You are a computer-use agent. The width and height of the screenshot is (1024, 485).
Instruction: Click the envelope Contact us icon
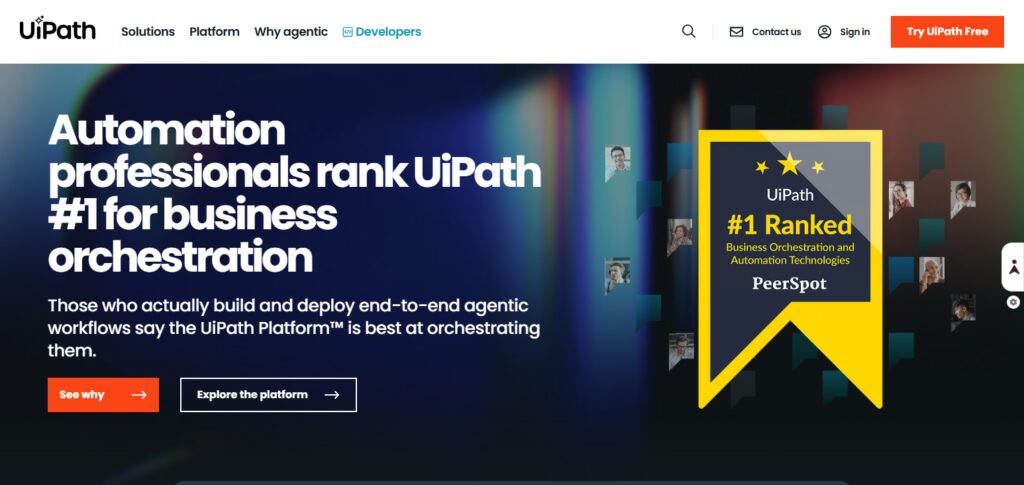pos(736,31)
